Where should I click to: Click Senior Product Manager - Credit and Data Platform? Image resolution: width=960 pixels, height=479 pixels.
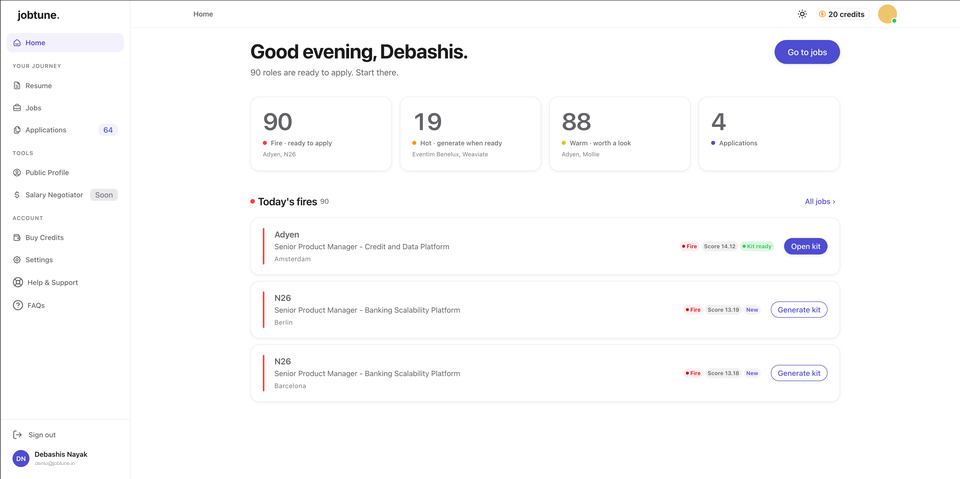click(x=362, y=247)
